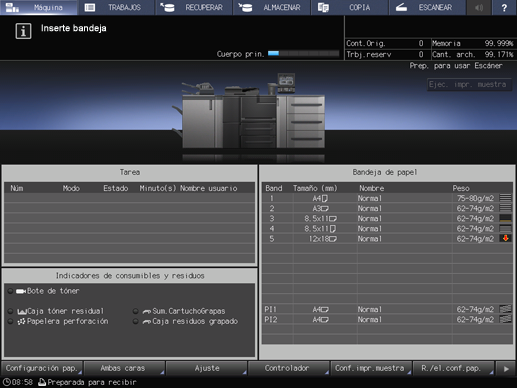
Task: Mute sound with the speaker icon
Action: tap(479, 7)
